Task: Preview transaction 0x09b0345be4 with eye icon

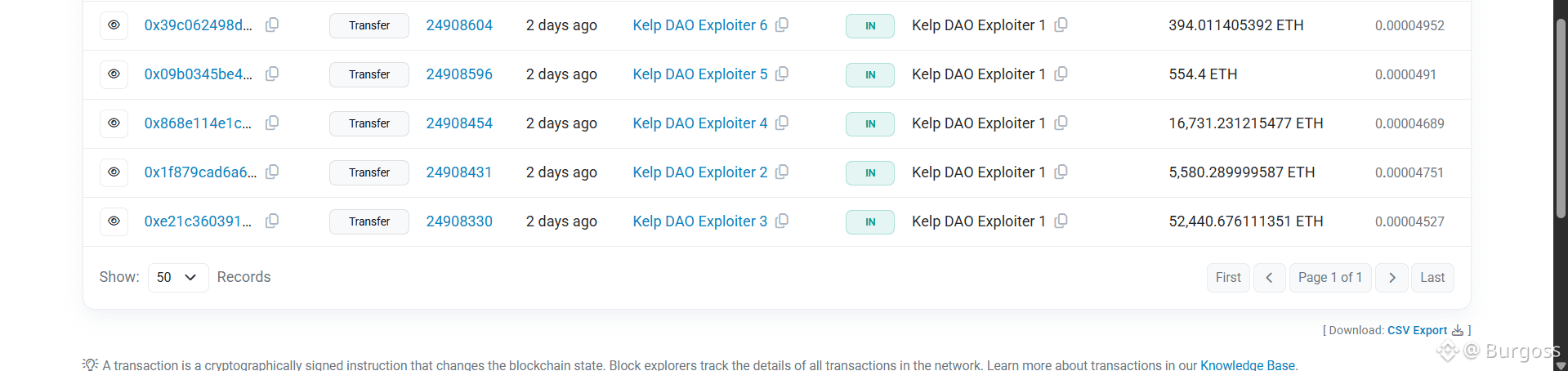Action: click(x=114, y=74)
